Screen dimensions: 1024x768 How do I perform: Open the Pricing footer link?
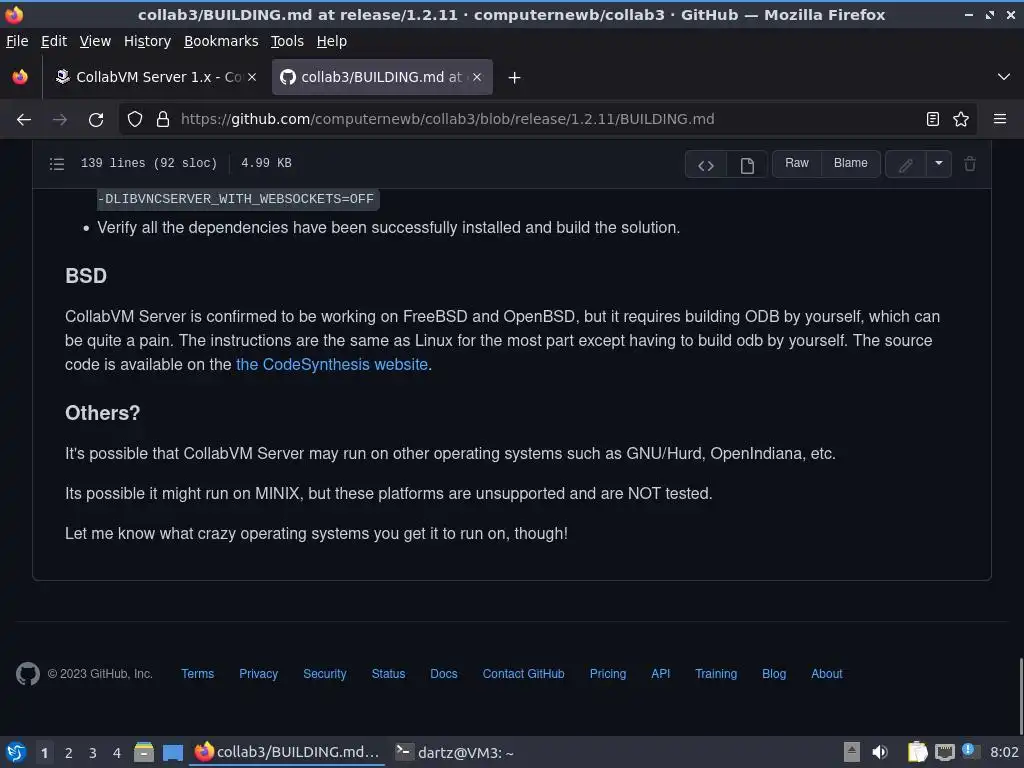pyautogui.click(x=607, y=674)
